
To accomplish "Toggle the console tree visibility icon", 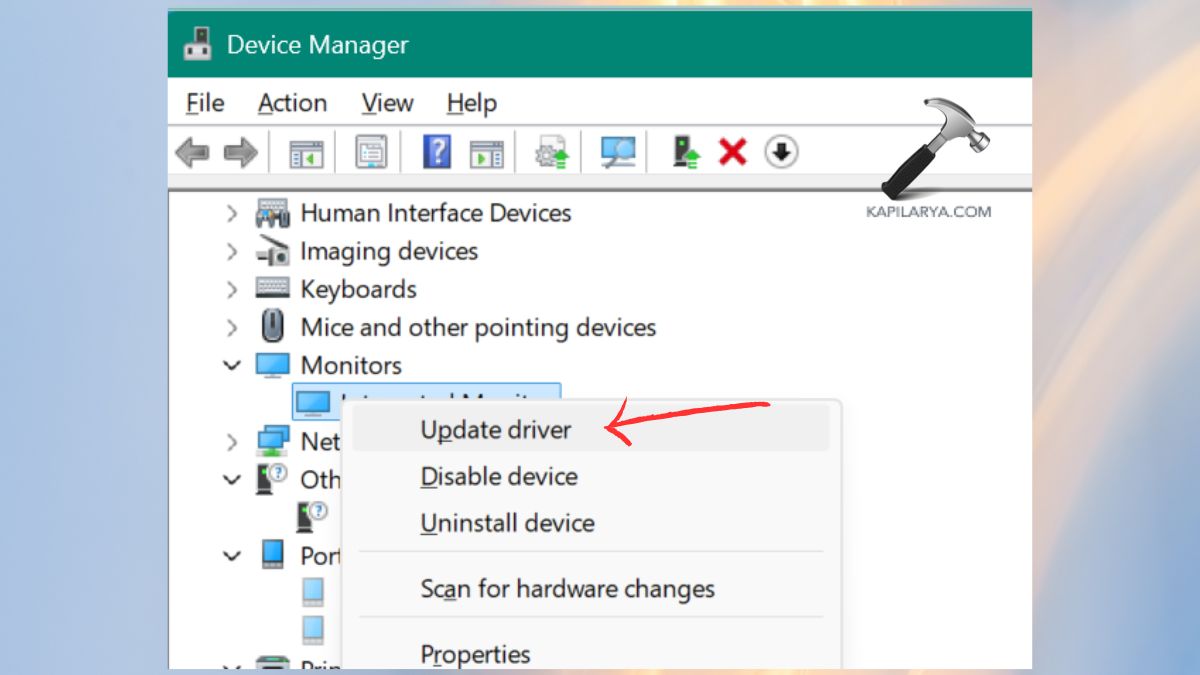I will [x=306, y=151].
